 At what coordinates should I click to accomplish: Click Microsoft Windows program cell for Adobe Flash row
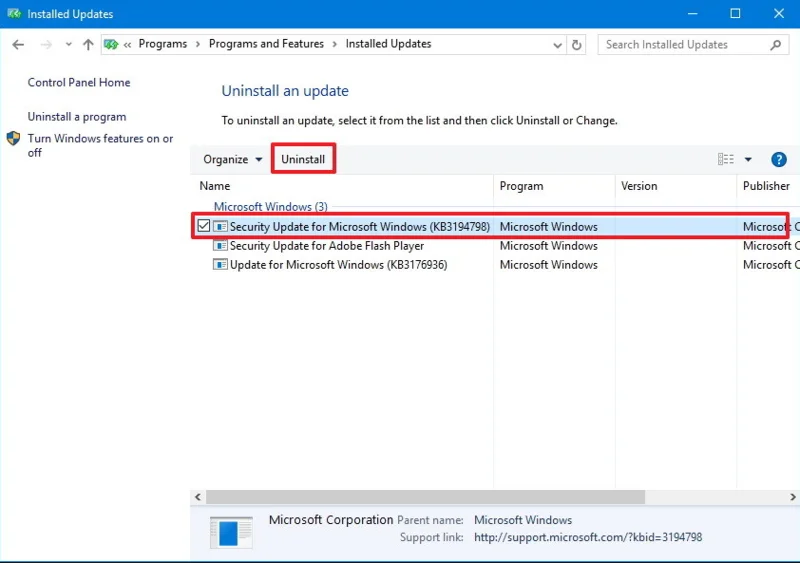pyautogui.click(x=548, y=246)
